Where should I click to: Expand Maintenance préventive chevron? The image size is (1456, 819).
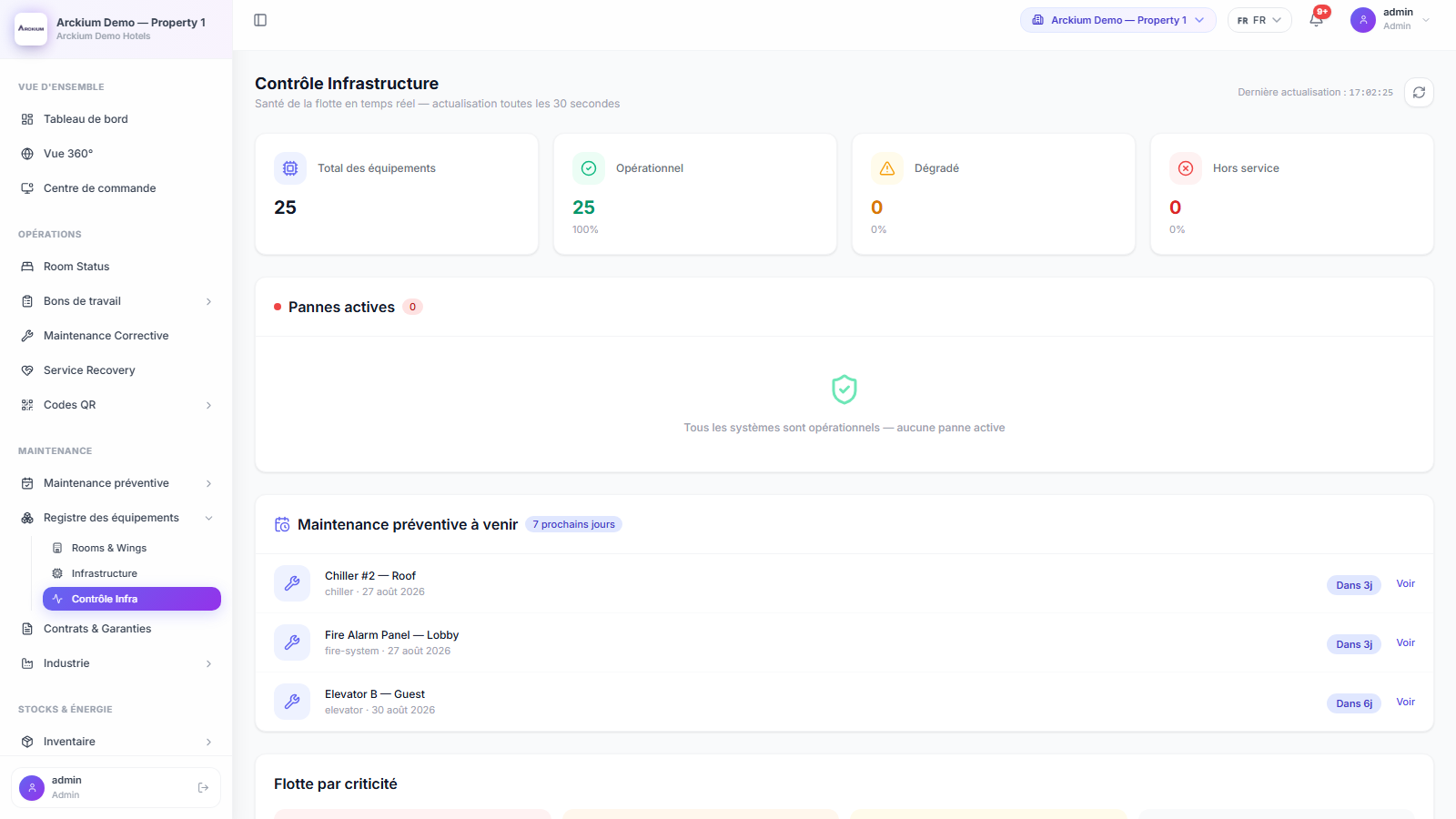pos(208,483)
